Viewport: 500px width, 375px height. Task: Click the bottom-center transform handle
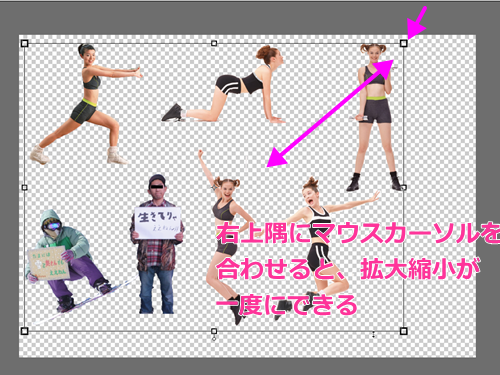(x=214, y=331)
